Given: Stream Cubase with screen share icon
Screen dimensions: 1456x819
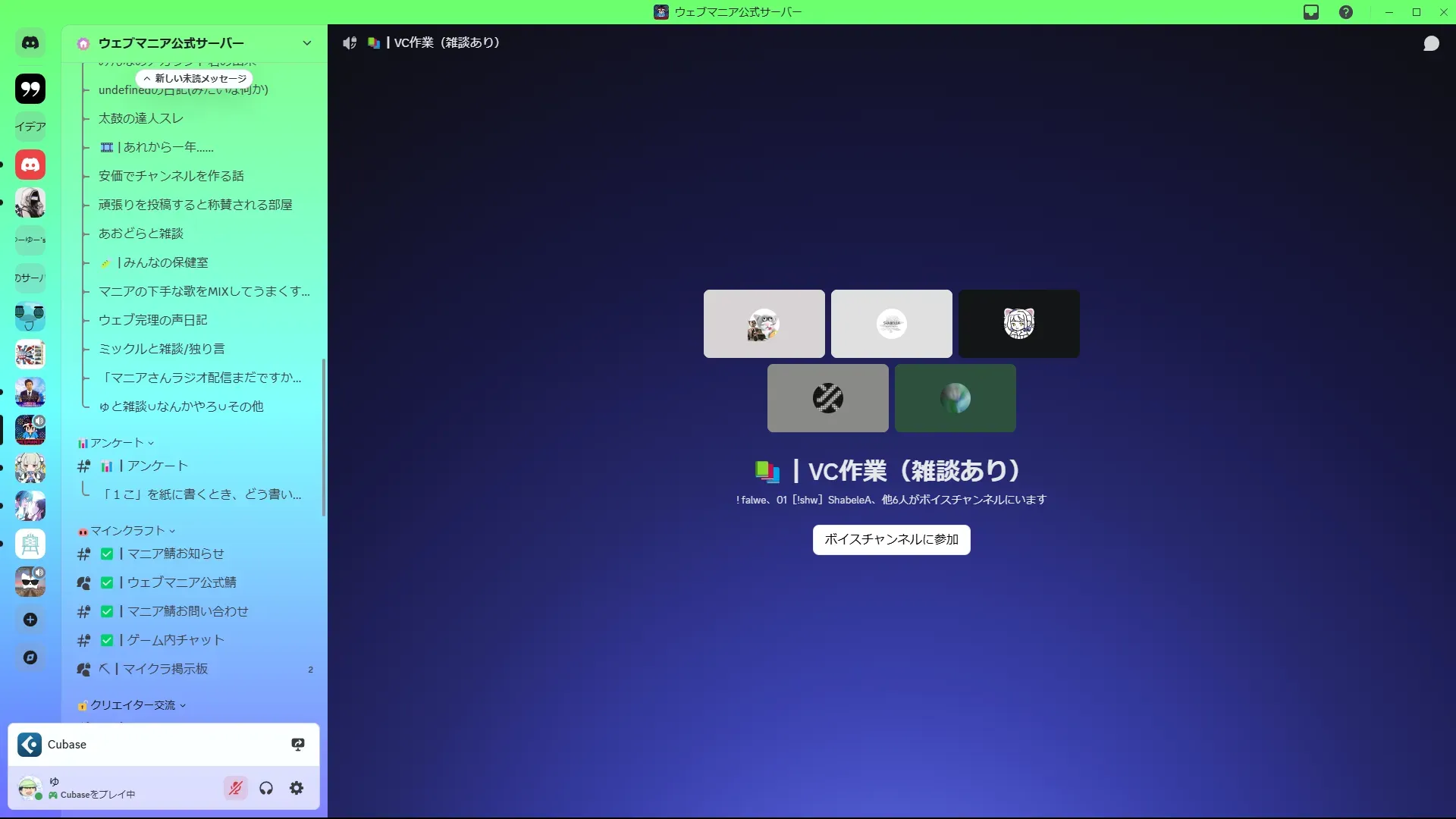Looking at the screenshot, I should (x=298, y=745).
